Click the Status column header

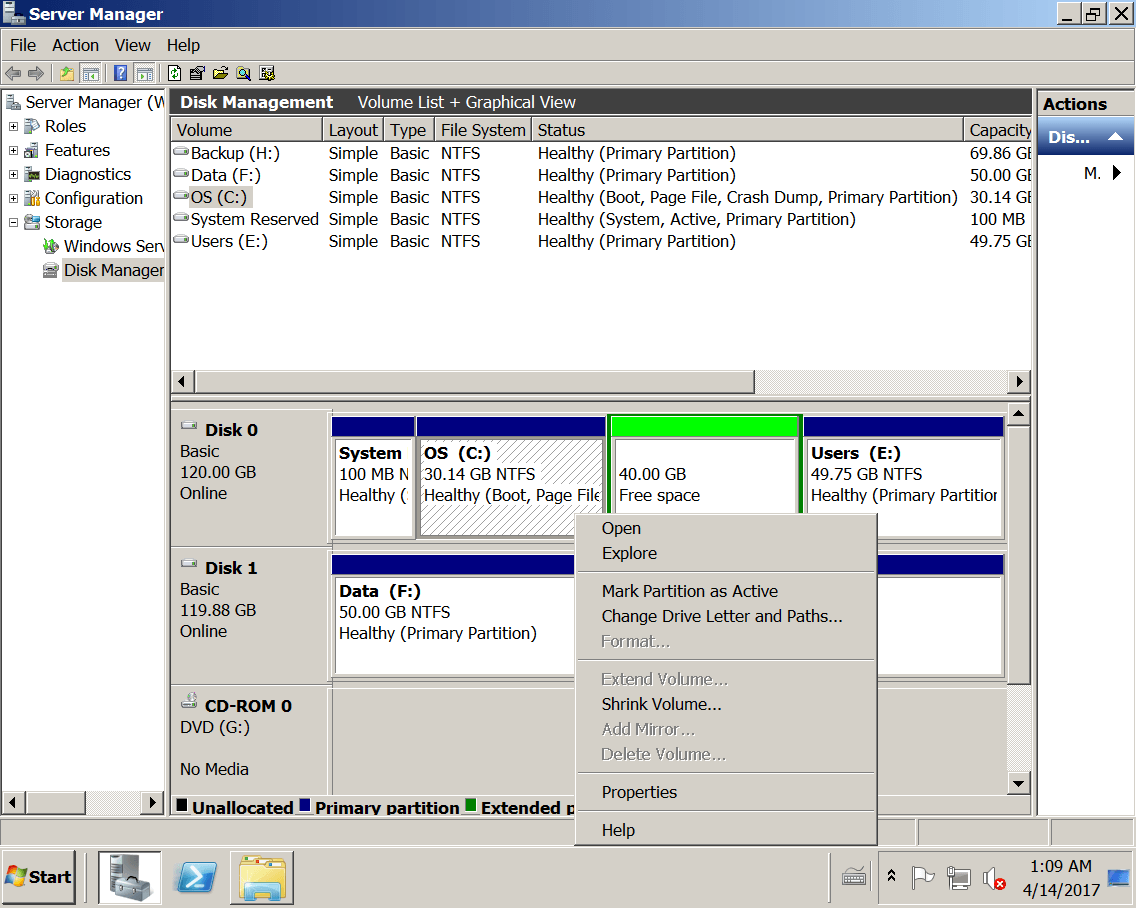point(747,130)
